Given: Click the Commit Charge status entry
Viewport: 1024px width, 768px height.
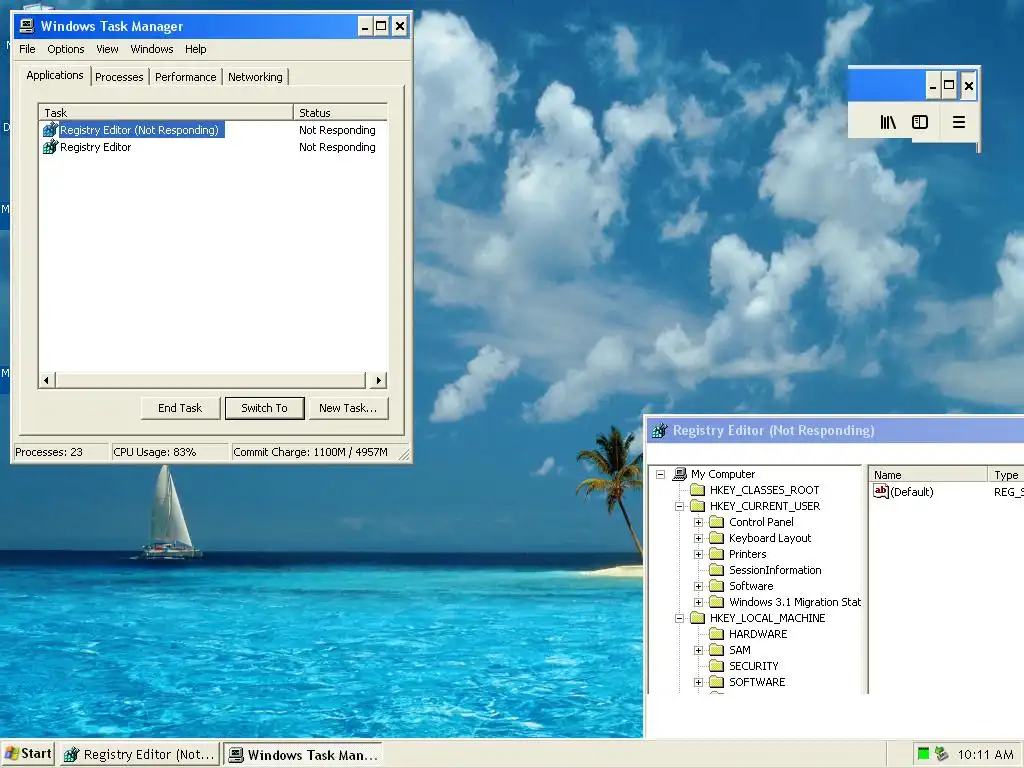Looking at the screenshot, I should pos(311,452).
